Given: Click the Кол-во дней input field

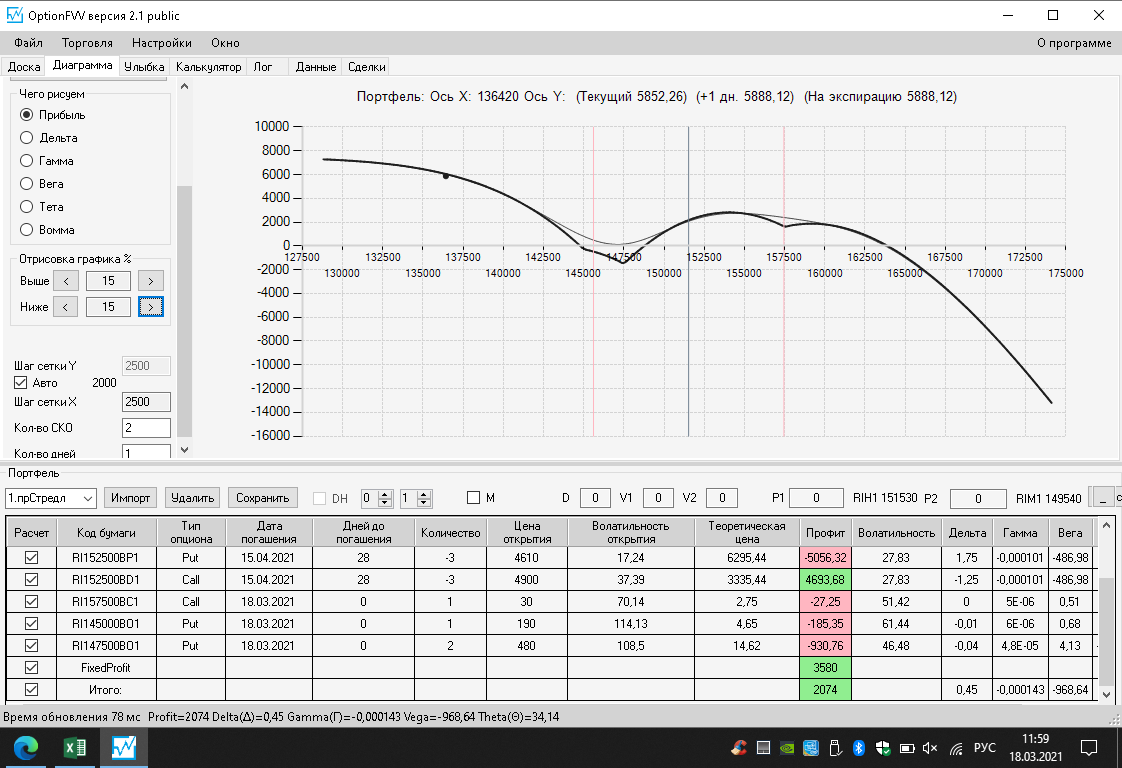Looking at the screenshot, I should click(146, 452).
